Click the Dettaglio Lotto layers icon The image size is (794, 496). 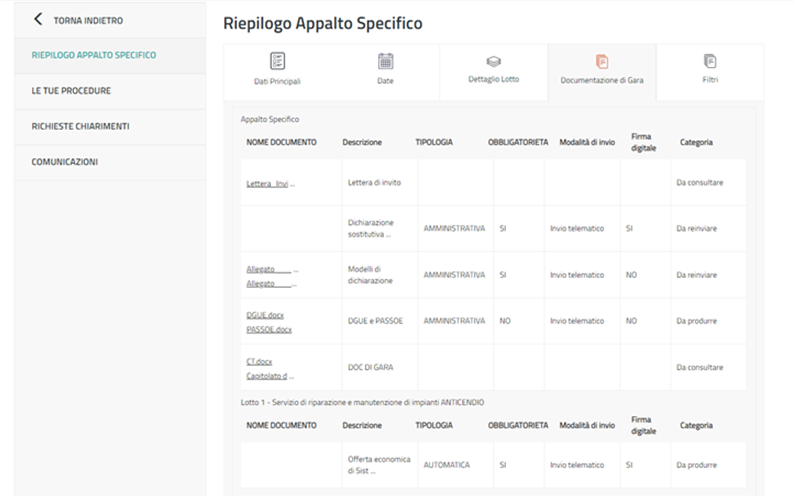tap(493, 61)
